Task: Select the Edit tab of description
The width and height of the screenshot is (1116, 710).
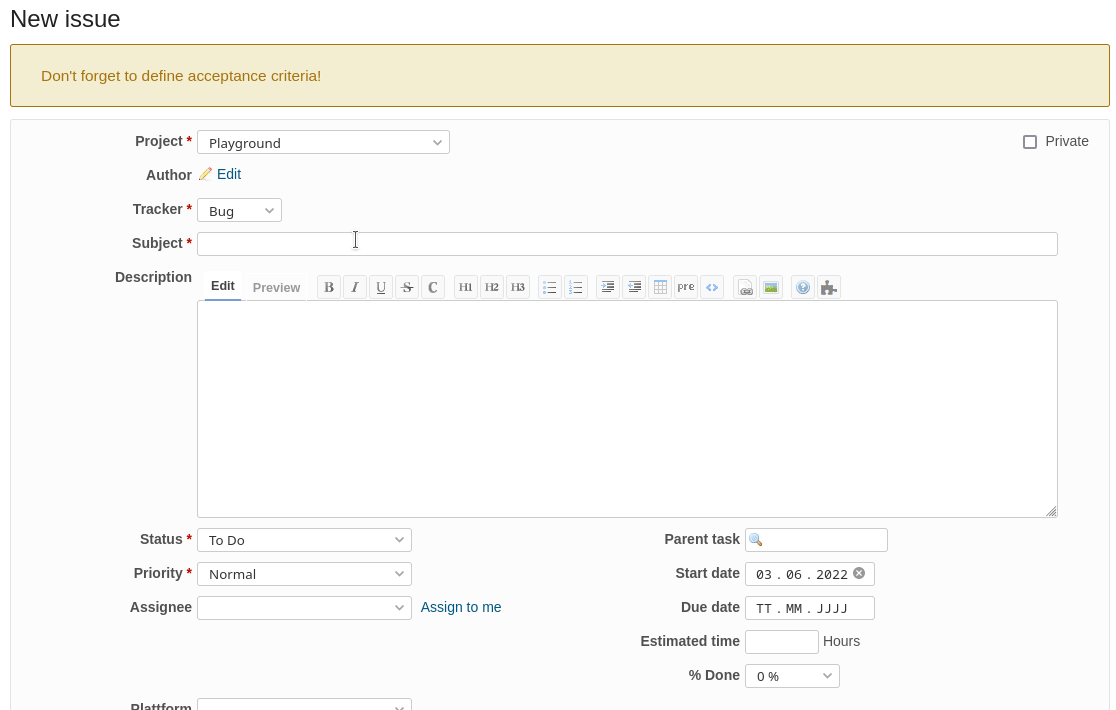Action: click(223, 286)
